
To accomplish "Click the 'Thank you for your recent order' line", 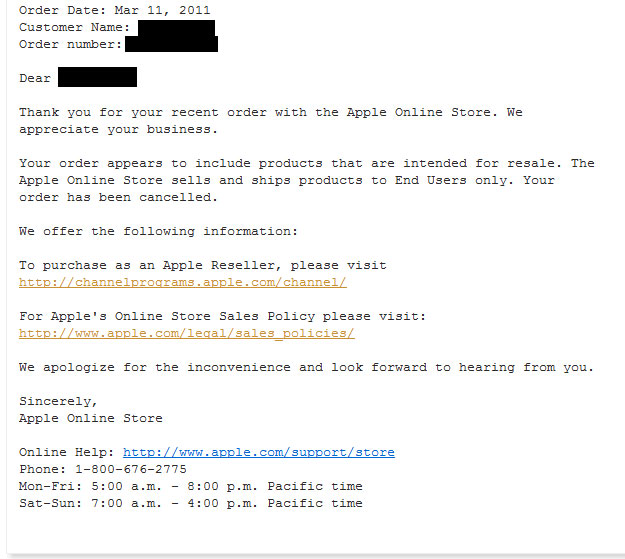I will (270, 113).
